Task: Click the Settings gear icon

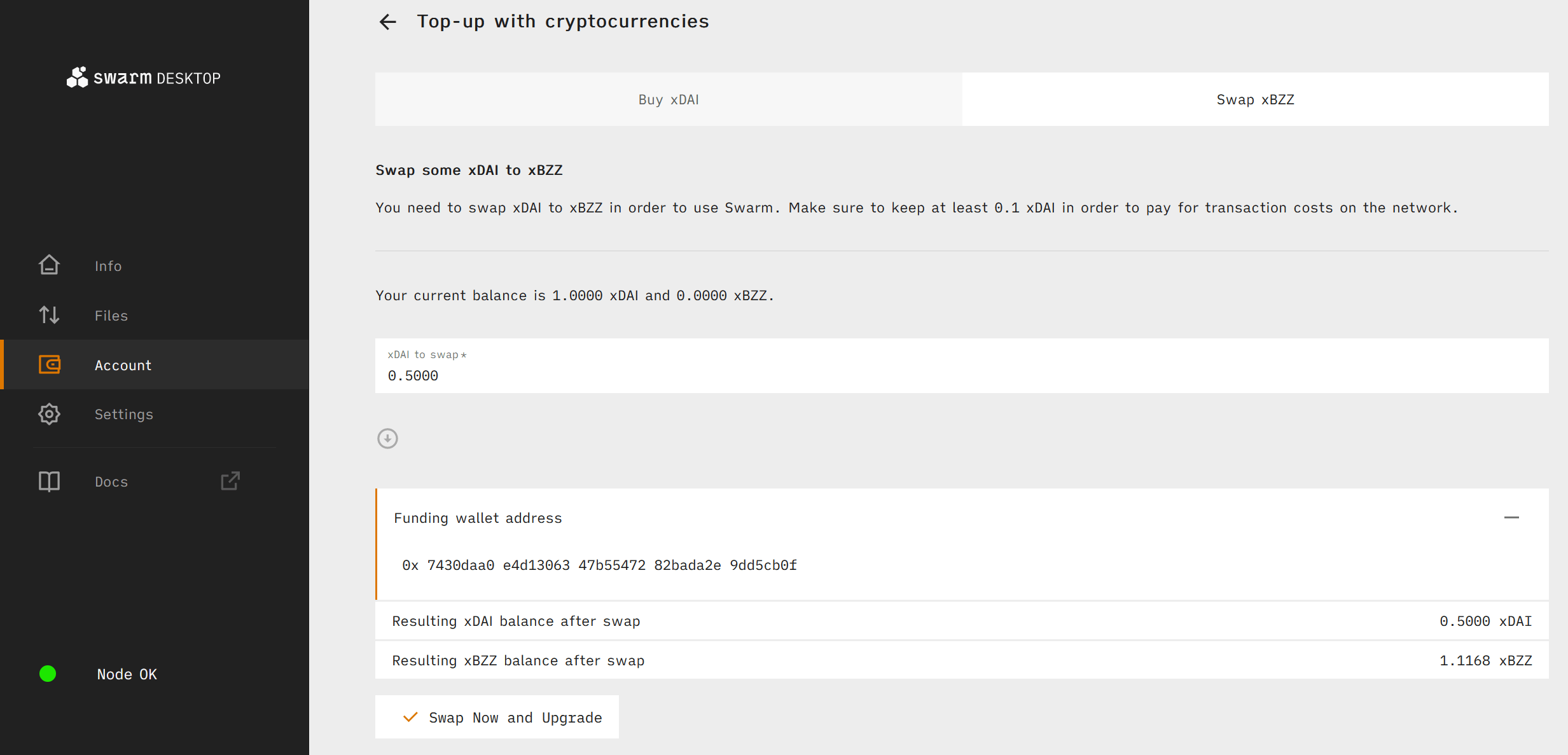Action: click(x=49, y=414)
